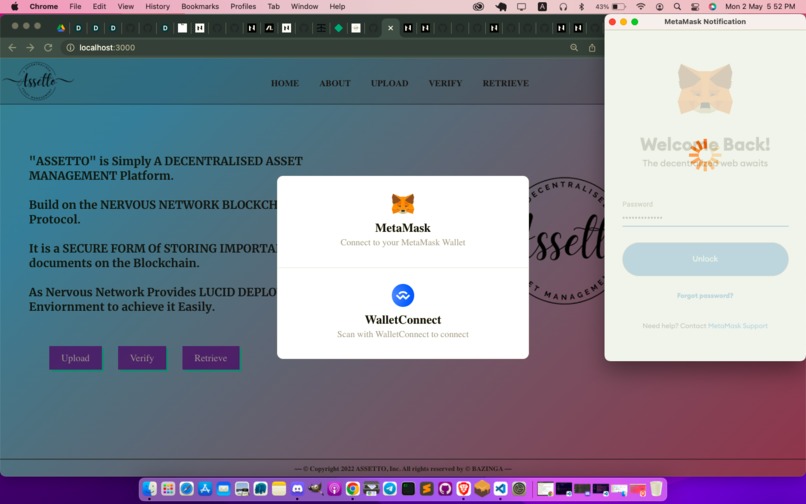Open the Bookmarks menu
The image size is (806, 504).
click(x=200, y=6)
